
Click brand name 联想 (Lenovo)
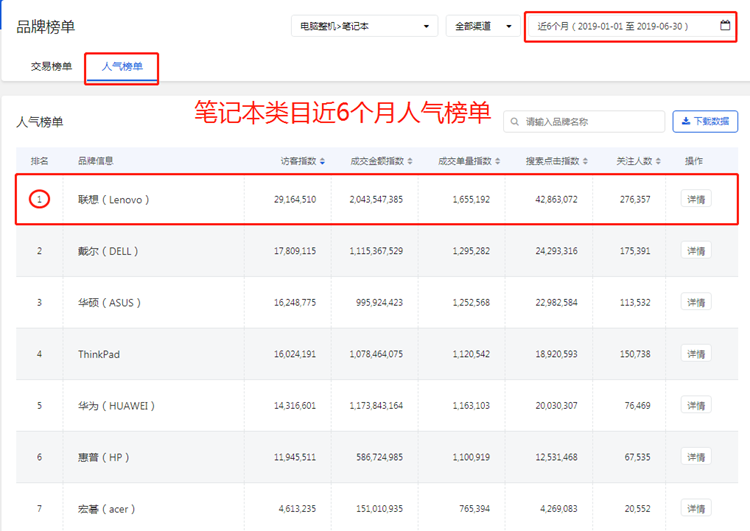click(x=114, y=199)
